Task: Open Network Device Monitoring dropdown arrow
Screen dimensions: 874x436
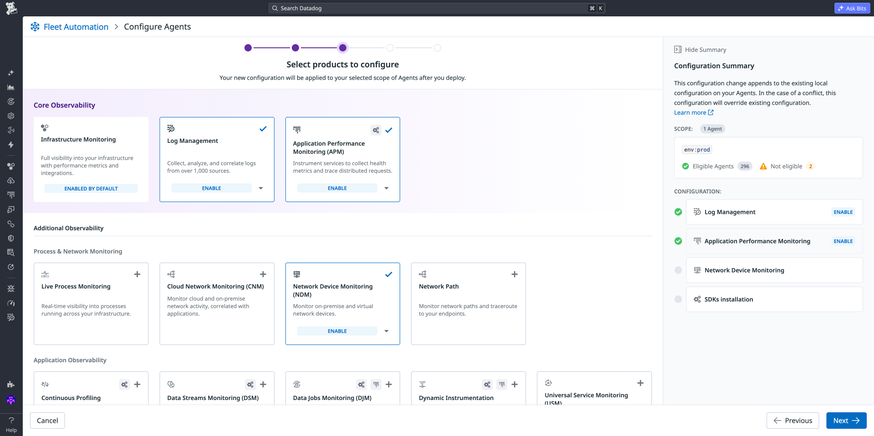Action: coord(387,331)
